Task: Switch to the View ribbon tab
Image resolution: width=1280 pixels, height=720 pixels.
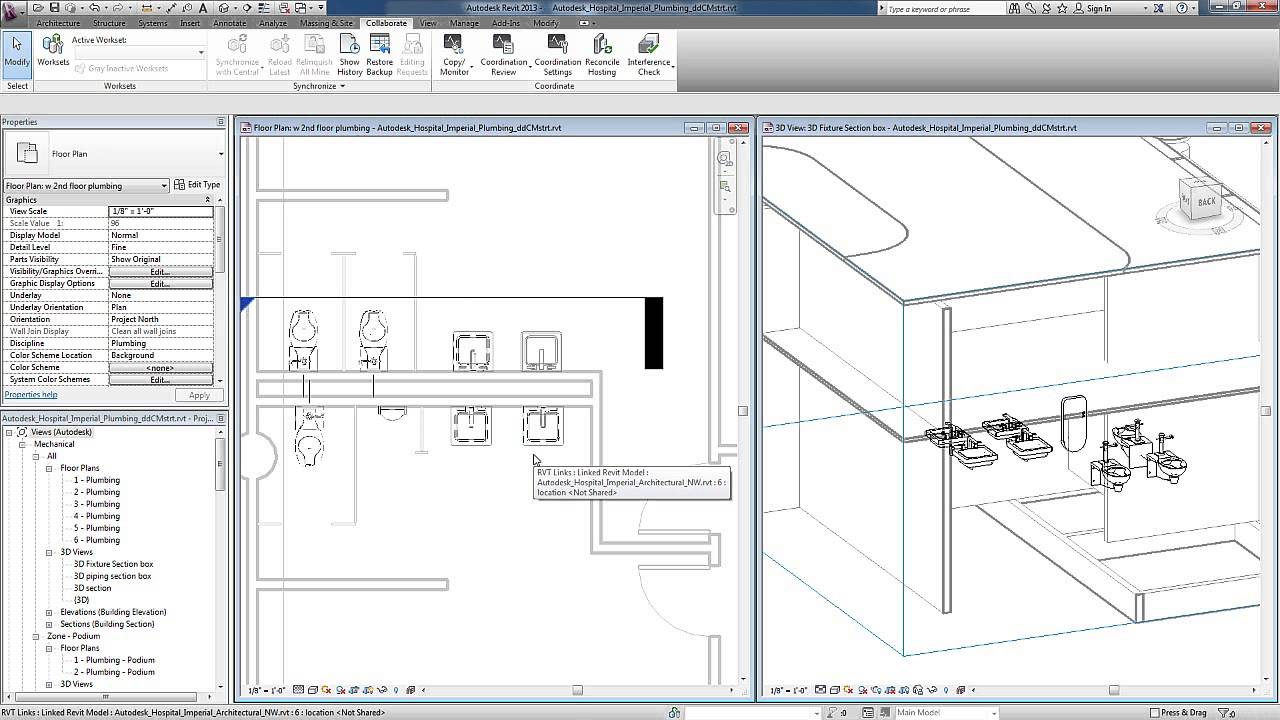Action: point(428,23)
